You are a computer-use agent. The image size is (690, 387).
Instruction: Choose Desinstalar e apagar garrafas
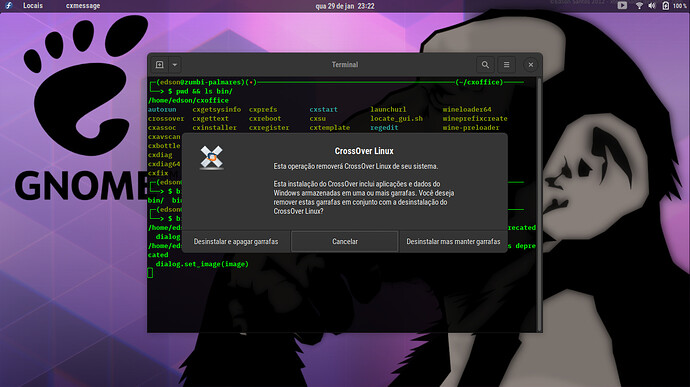[x=236, y=242]
